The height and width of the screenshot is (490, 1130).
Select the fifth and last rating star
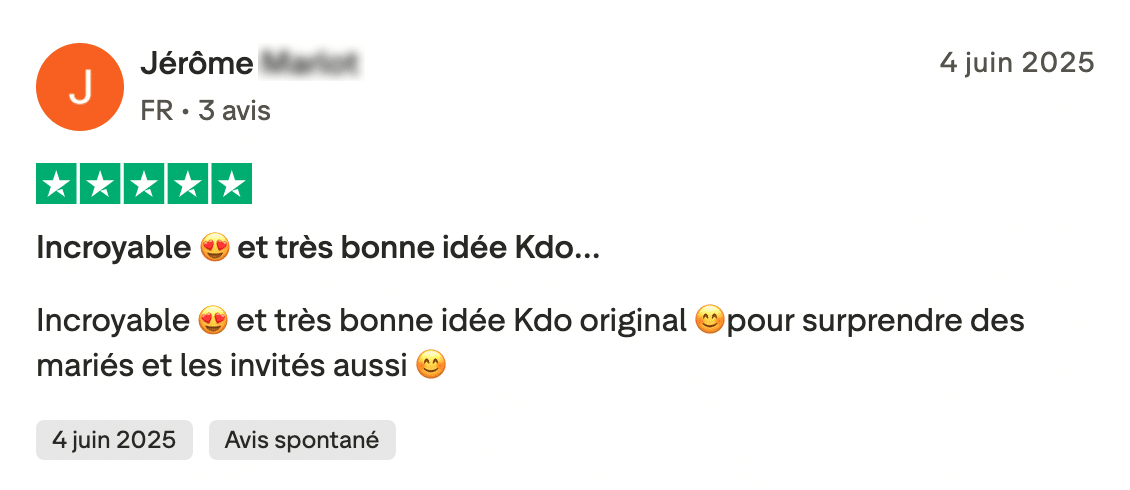231,184
